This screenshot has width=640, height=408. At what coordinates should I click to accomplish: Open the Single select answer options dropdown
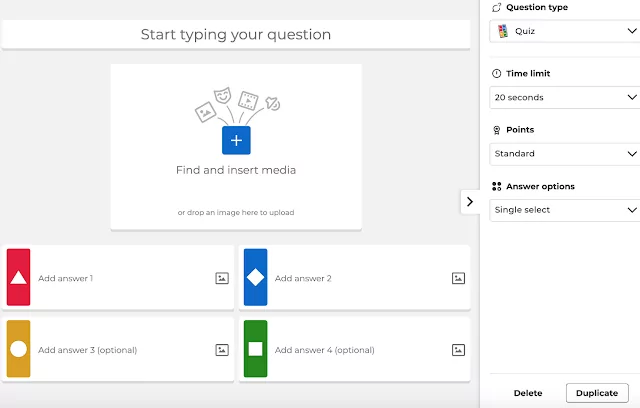[565, 210]
